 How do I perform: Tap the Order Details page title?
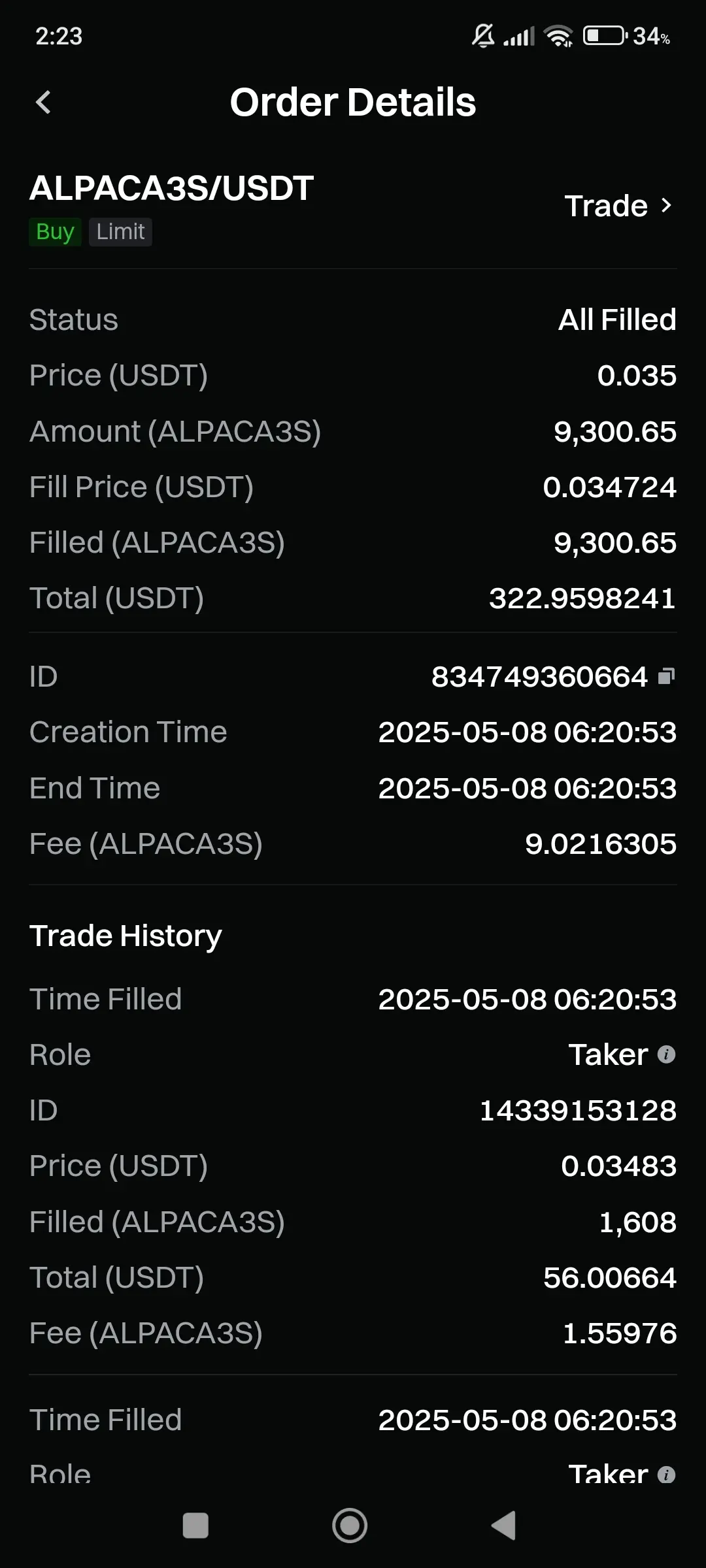353,102
